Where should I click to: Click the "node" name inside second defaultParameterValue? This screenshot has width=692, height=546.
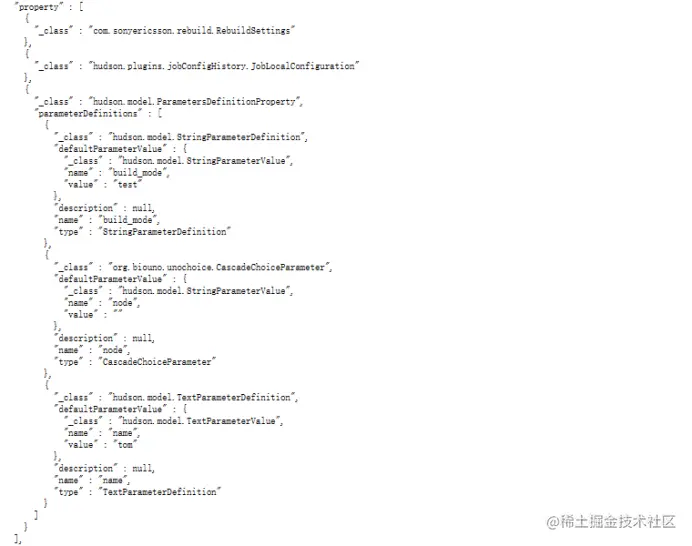coord(123,303)
